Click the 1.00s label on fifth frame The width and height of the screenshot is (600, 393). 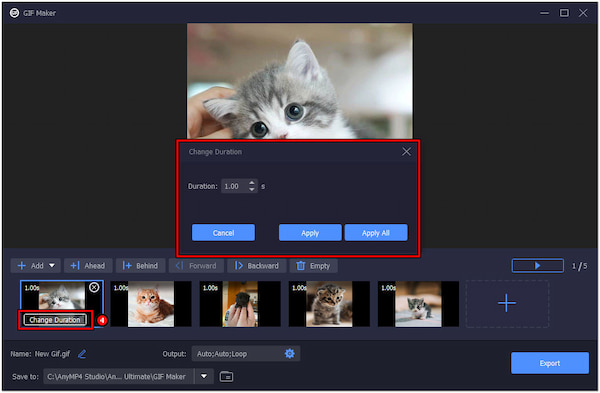pyautogui.click(x=388, y=288)
